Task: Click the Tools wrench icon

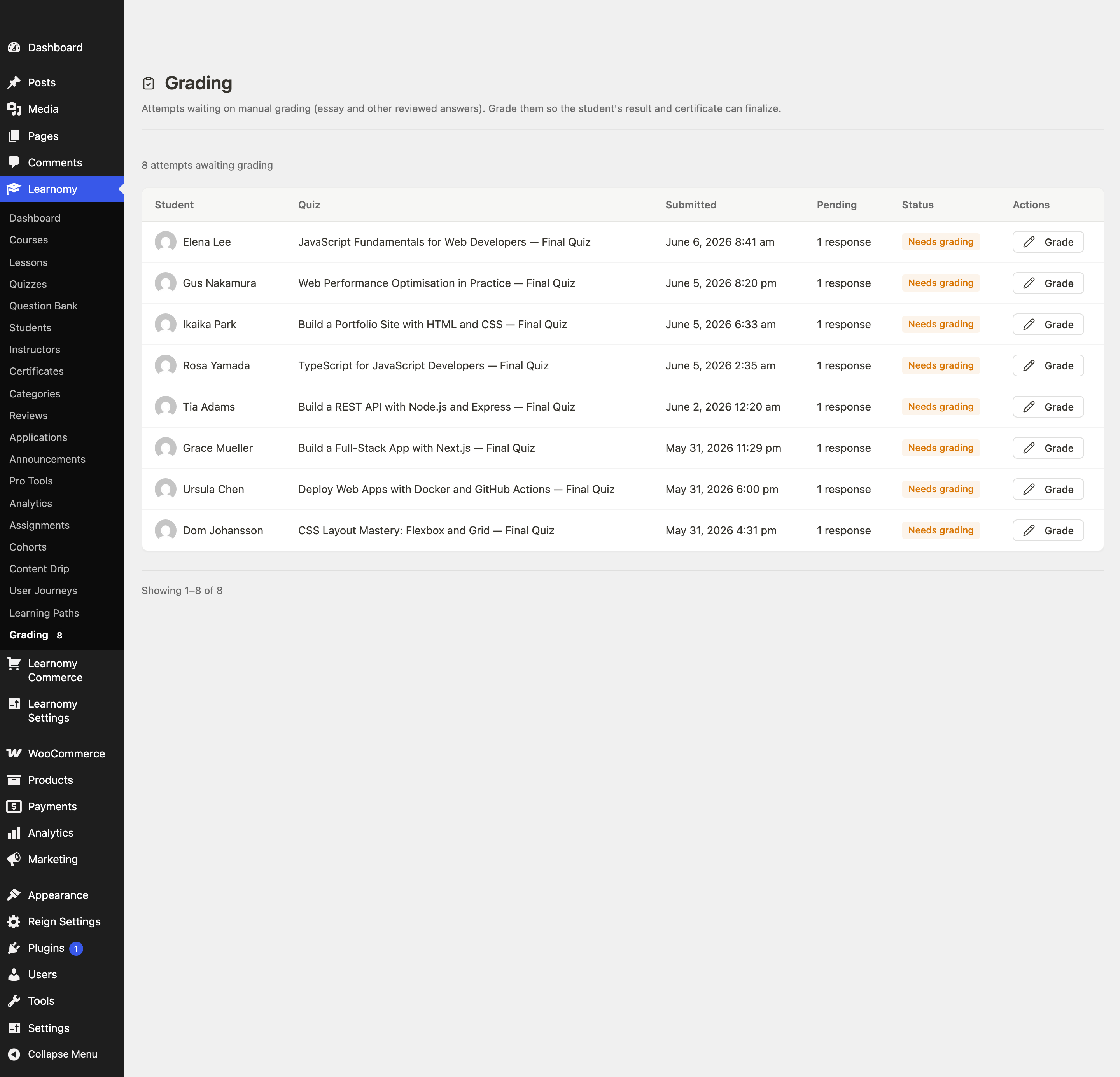Action: tap(14, 1000)
